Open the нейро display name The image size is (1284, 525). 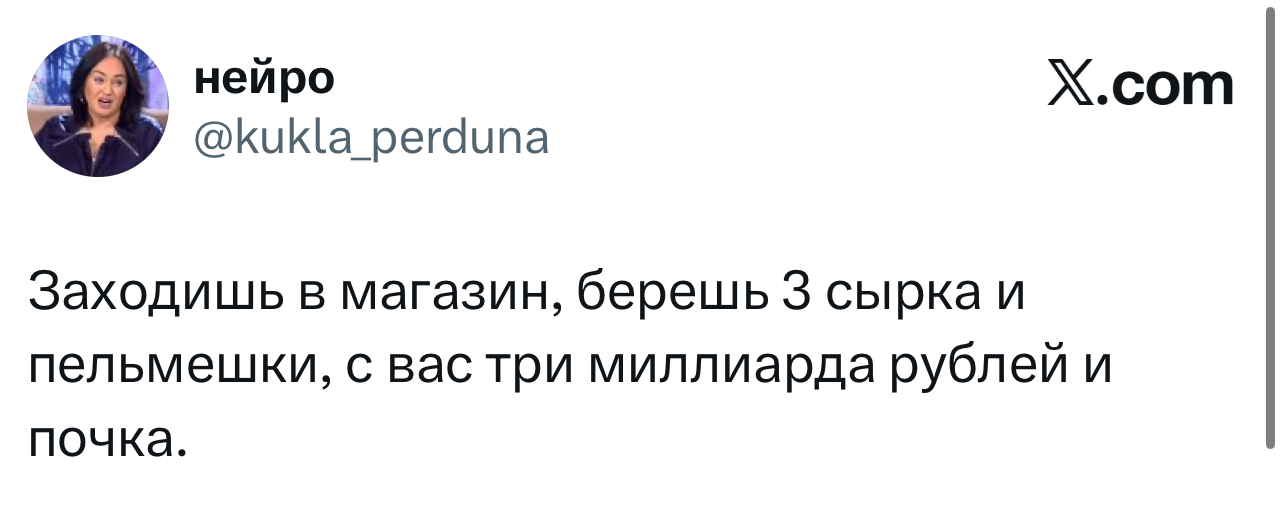(264, 80)
